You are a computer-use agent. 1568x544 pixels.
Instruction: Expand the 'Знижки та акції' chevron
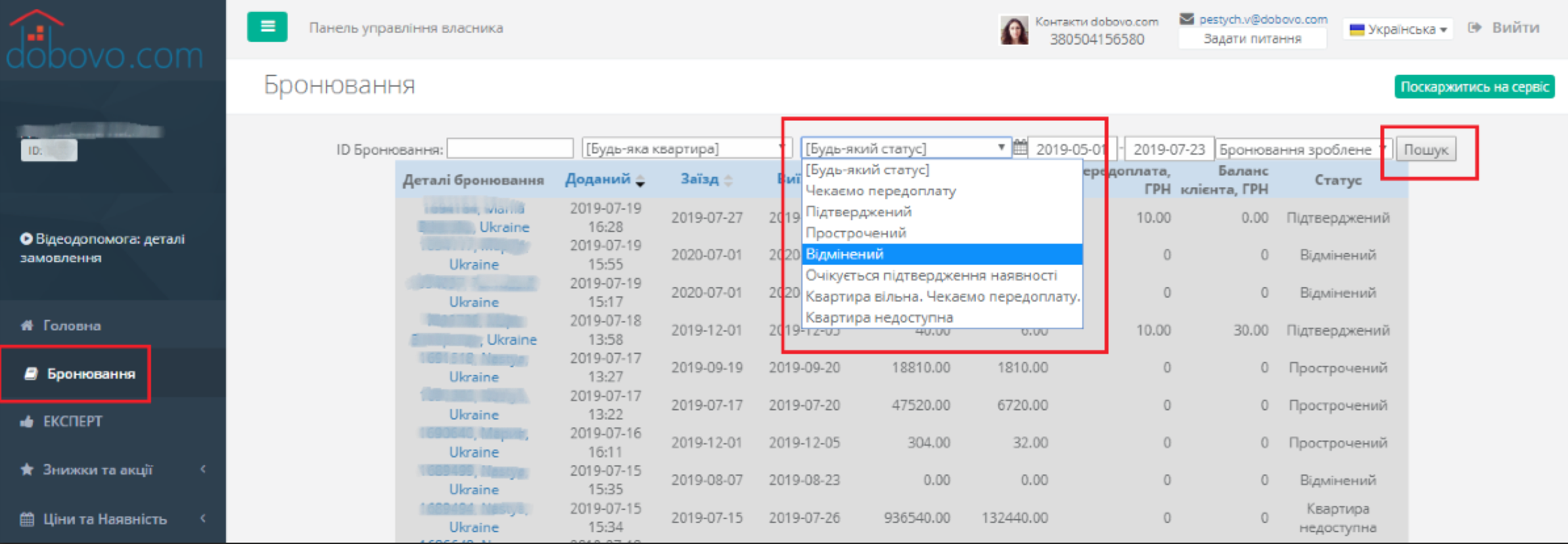click(x=203, y=469)
